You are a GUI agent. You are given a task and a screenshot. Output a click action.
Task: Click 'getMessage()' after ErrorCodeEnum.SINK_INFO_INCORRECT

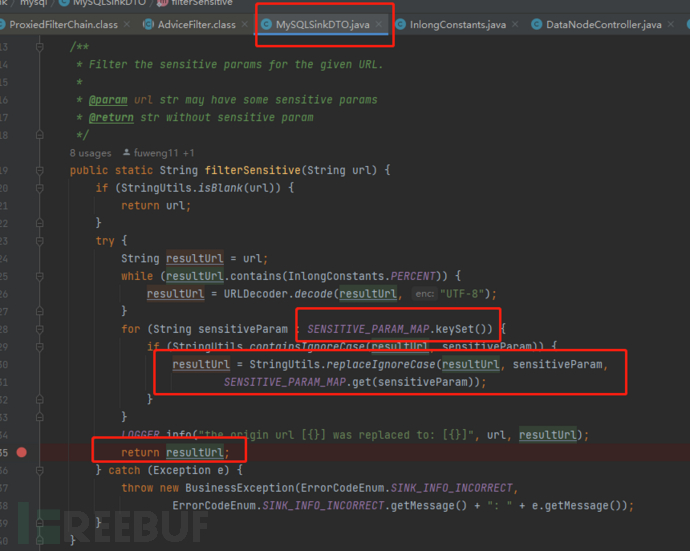(x=429, y=506)
